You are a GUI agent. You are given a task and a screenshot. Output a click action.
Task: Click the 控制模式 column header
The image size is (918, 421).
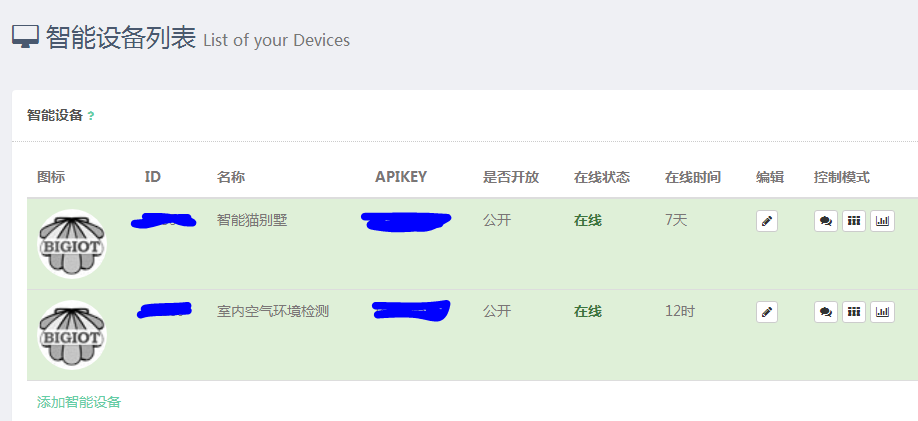coord(841,177)
